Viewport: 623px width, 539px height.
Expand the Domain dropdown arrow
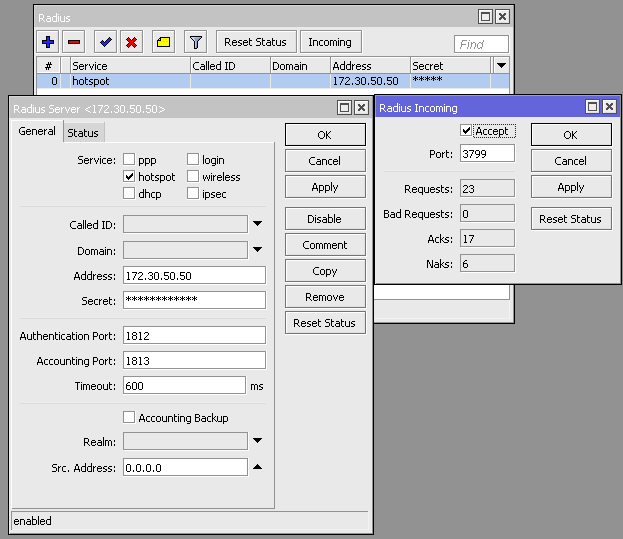point(257,250)
